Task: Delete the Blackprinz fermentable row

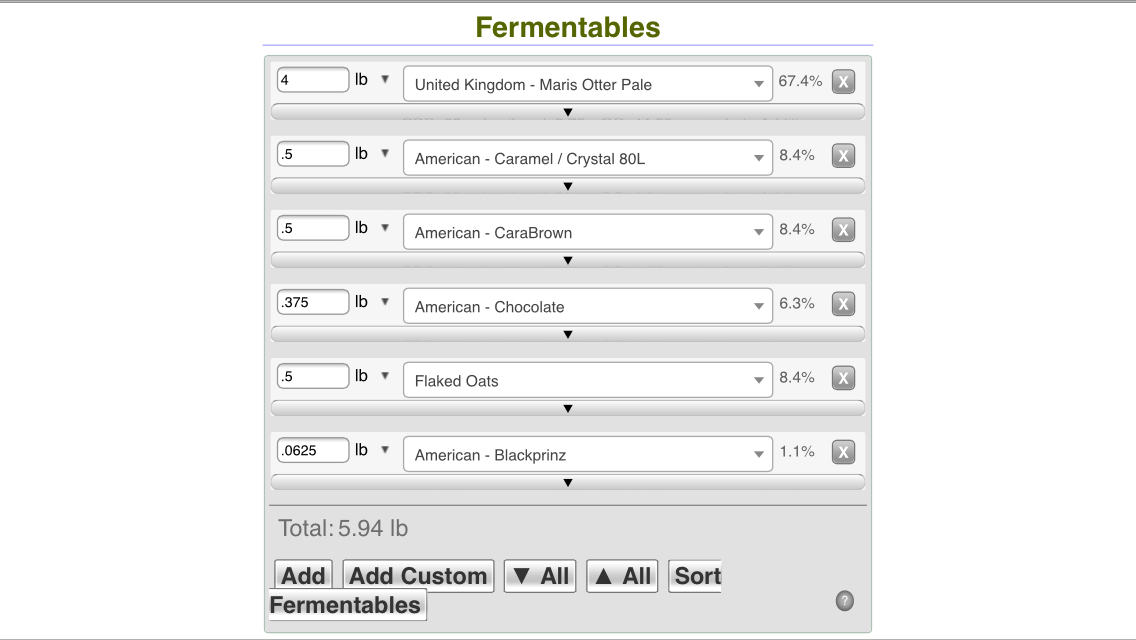Action: tap(843, 452)
